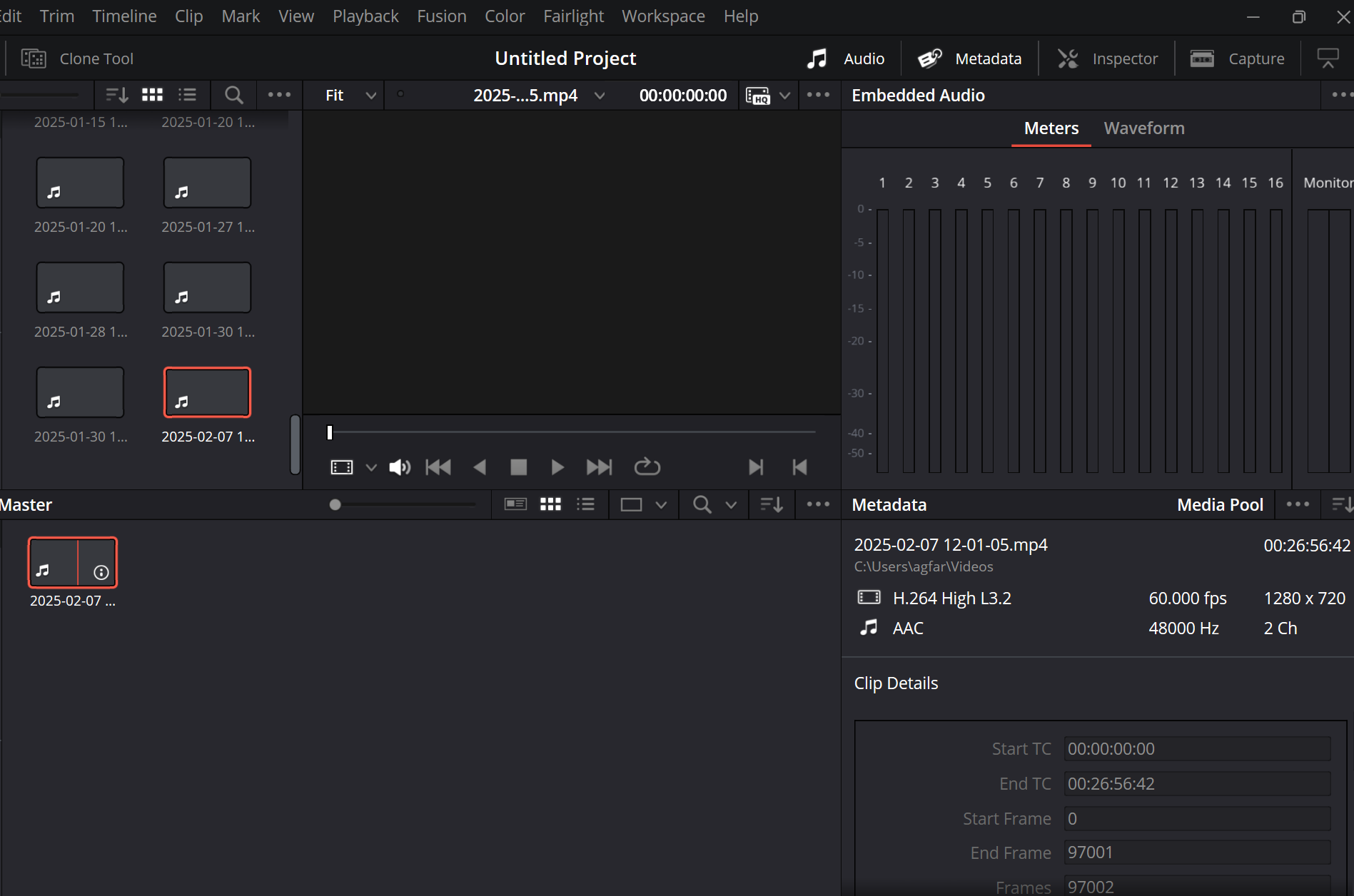Click the viewer scrub bar playhead

pos(329,432)
